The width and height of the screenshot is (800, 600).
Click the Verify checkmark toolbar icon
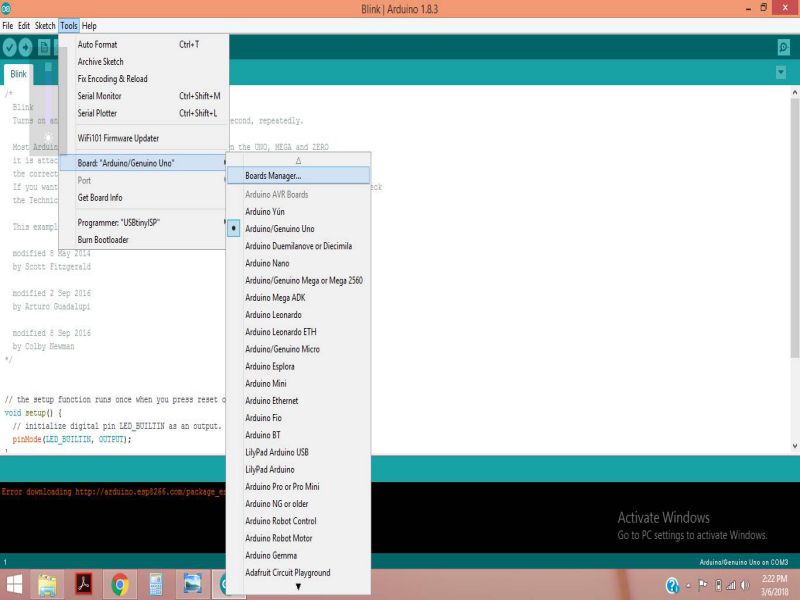10,47
